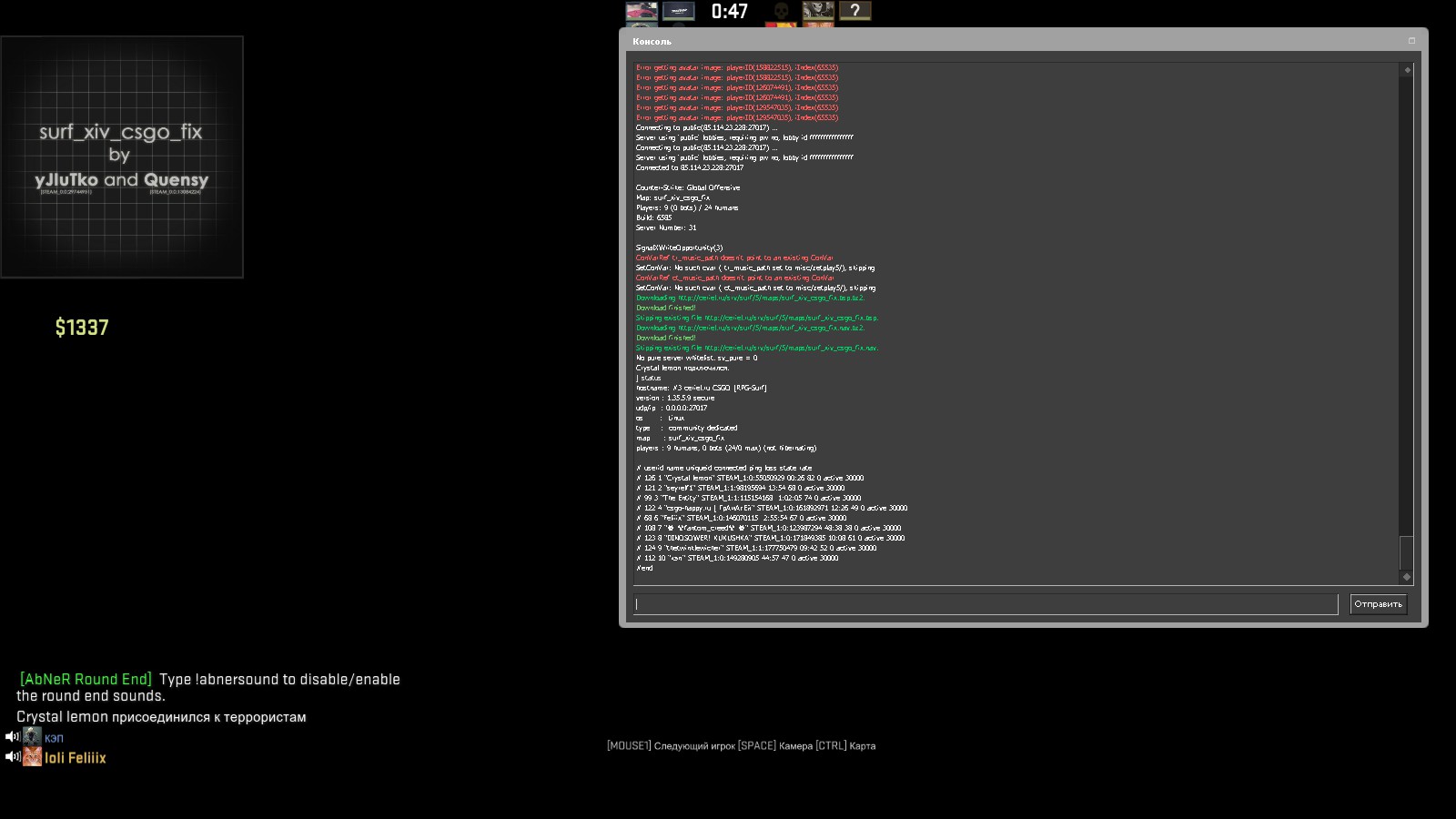Click the console scrollbar thumb
1456x819 pixels.
[1407, 552]
